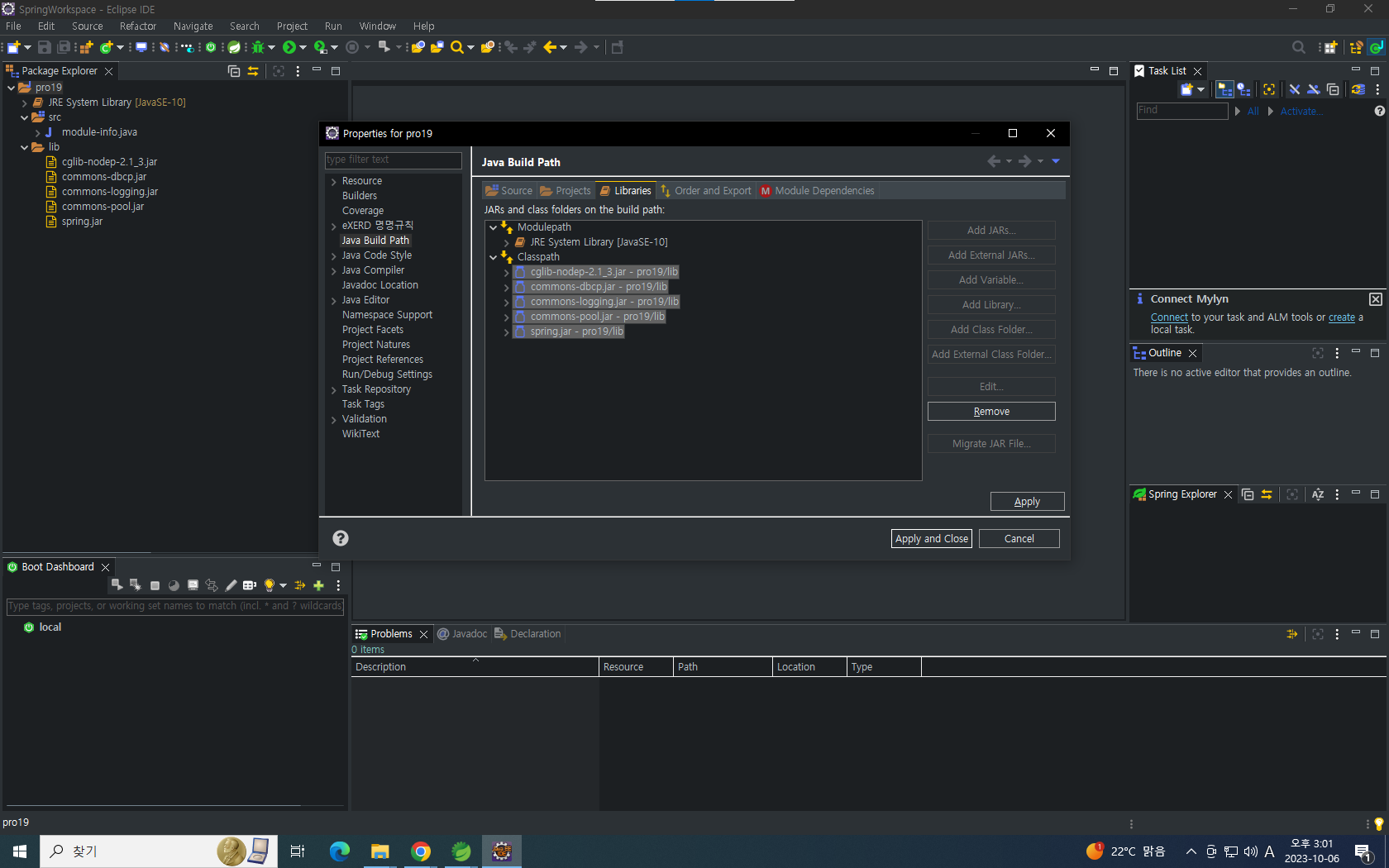
Task: Click the Activate... link in Task List
Action: [x=1301, y=111]
